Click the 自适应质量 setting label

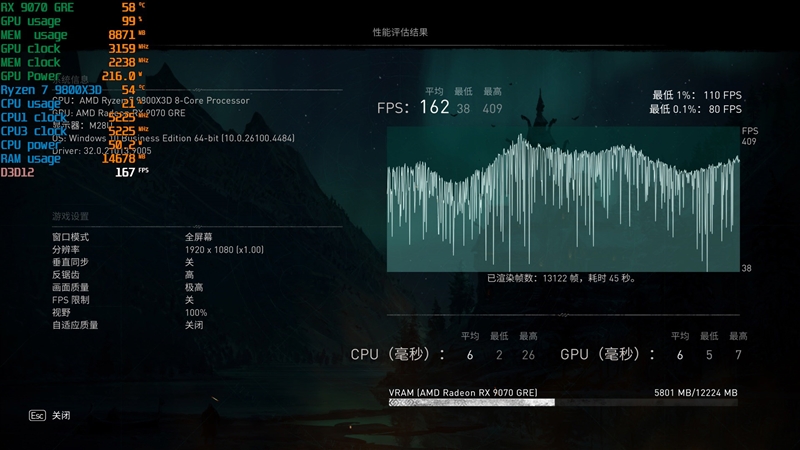pos(75,325)
